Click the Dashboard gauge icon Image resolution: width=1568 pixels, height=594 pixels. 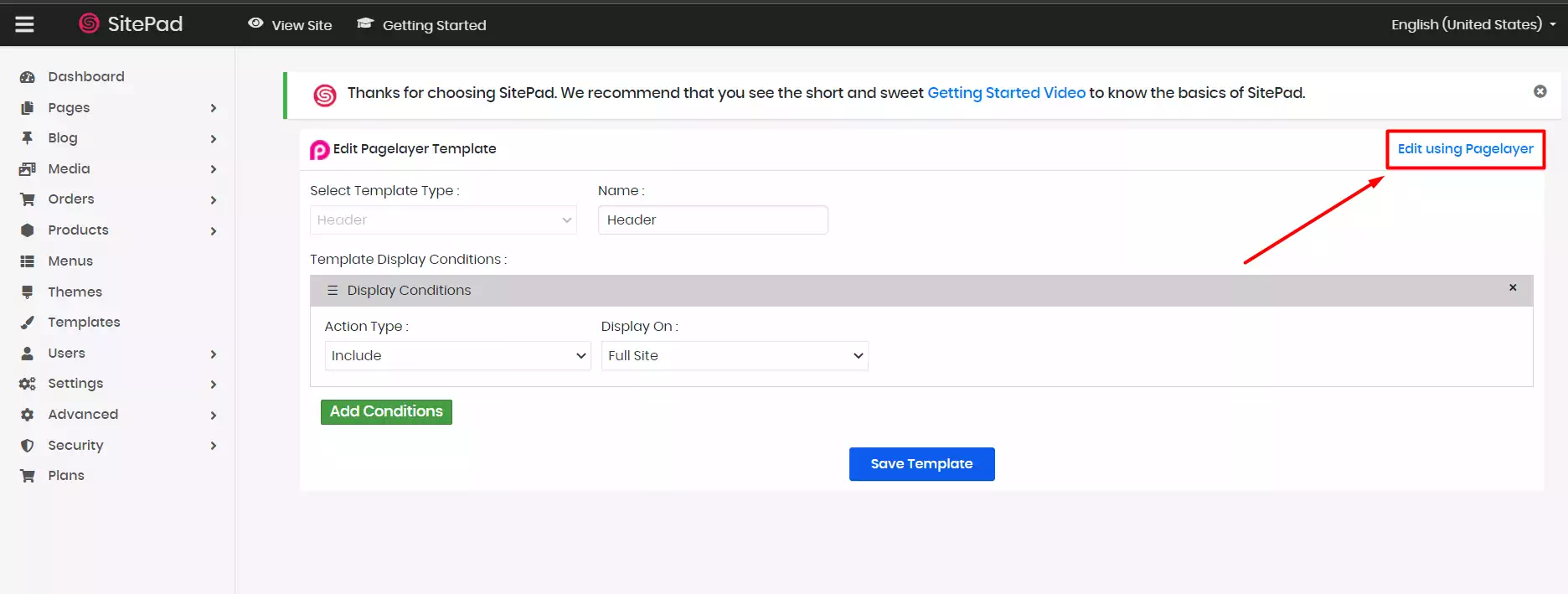(28, 77)
